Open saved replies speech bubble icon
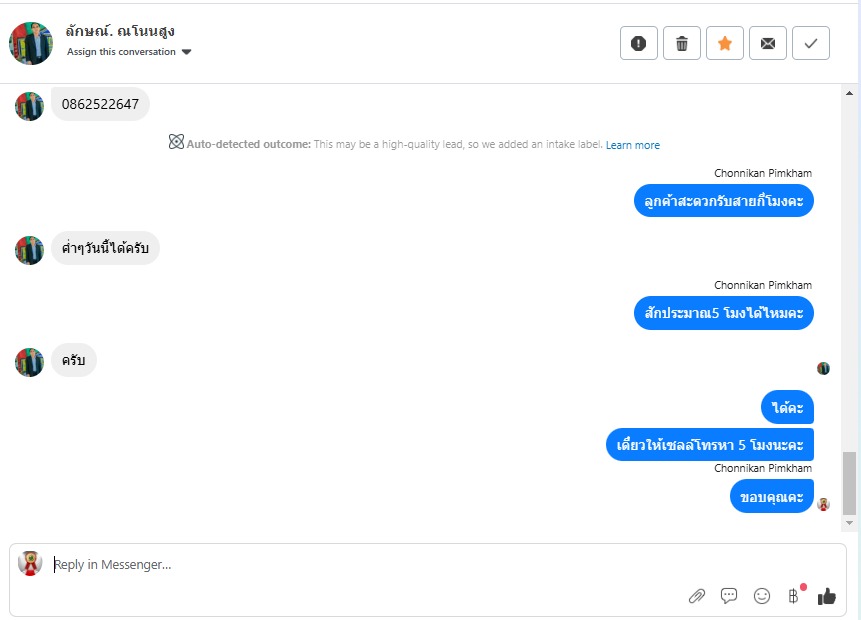 pos(729,596)
